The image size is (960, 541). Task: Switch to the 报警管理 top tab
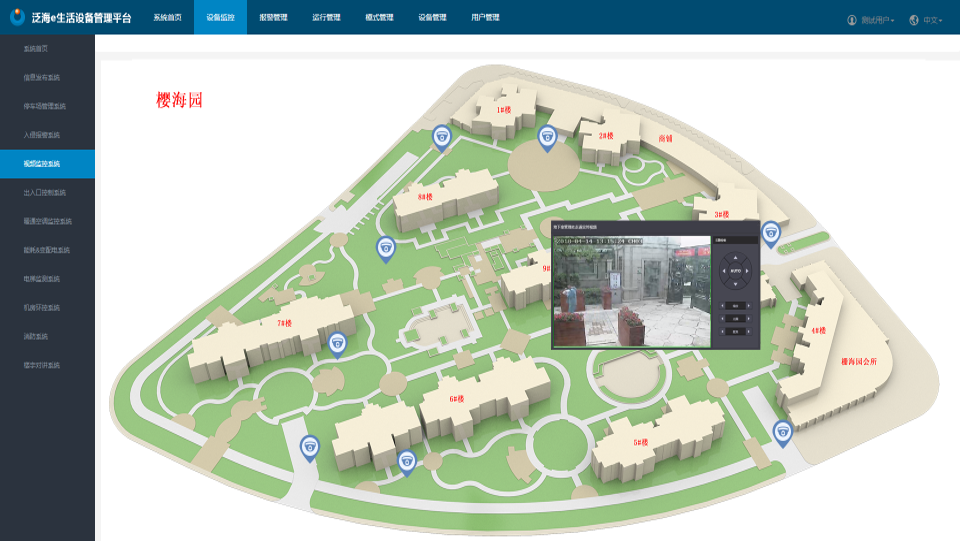point(273,18)
